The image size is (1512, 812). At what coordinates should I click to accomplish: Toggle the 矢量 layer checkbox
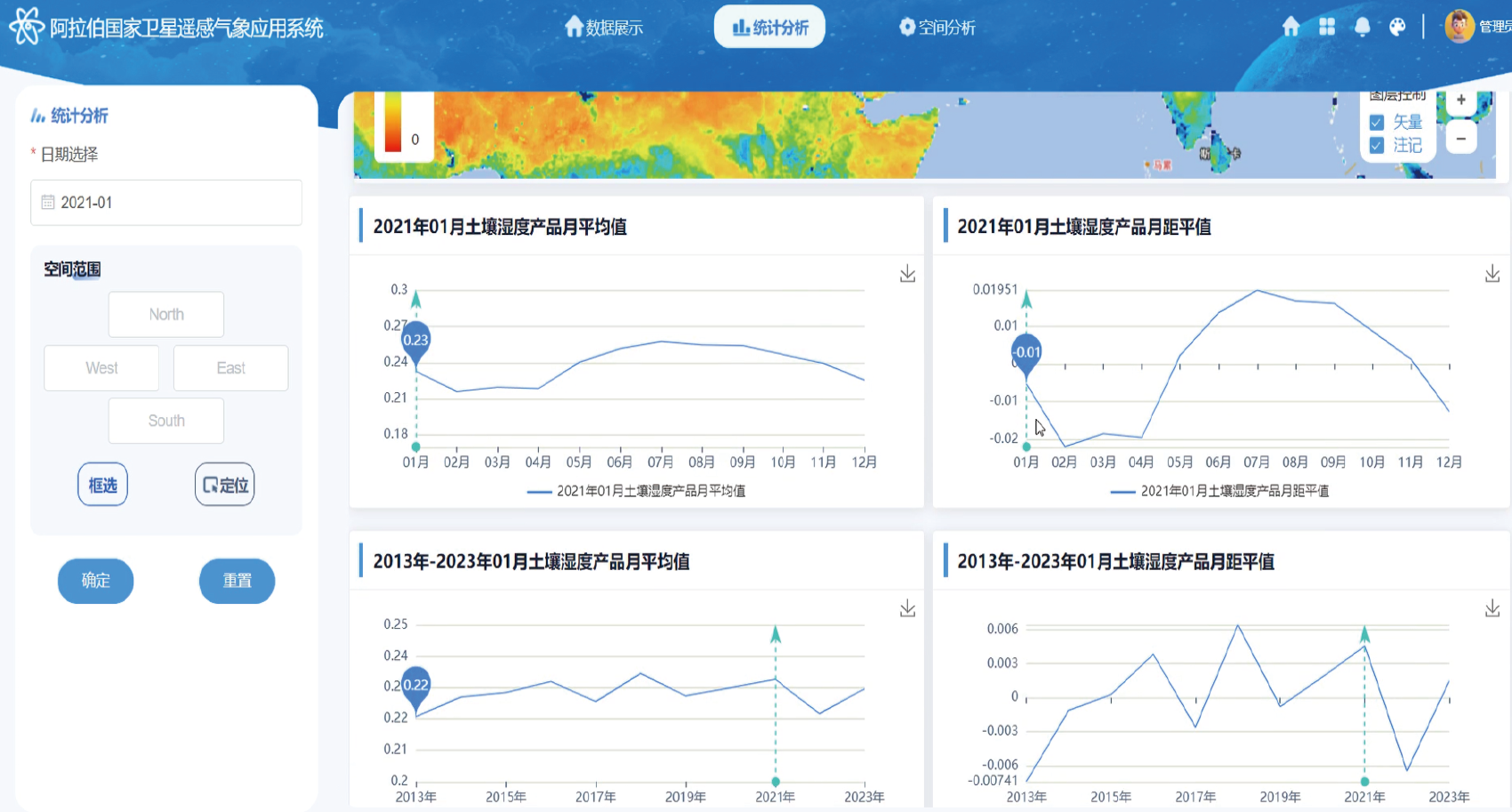(1377, 122)
